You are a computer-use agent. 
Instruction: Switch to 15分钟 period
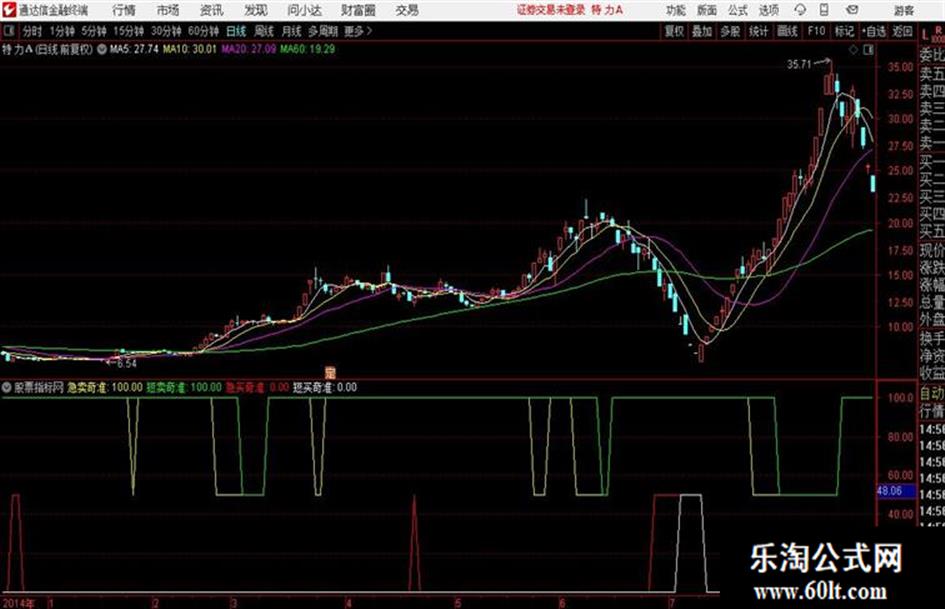pyautogui.click(x=128, y=31)
